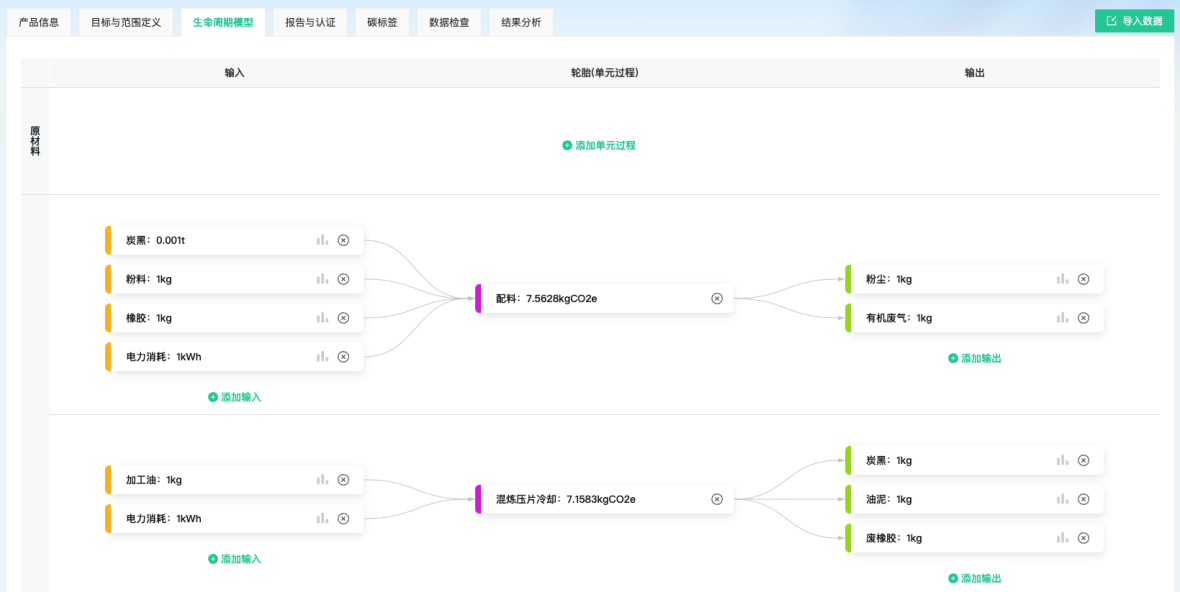
Task: Remove the 配料 unit process node
Action: (x=717, y=299)
